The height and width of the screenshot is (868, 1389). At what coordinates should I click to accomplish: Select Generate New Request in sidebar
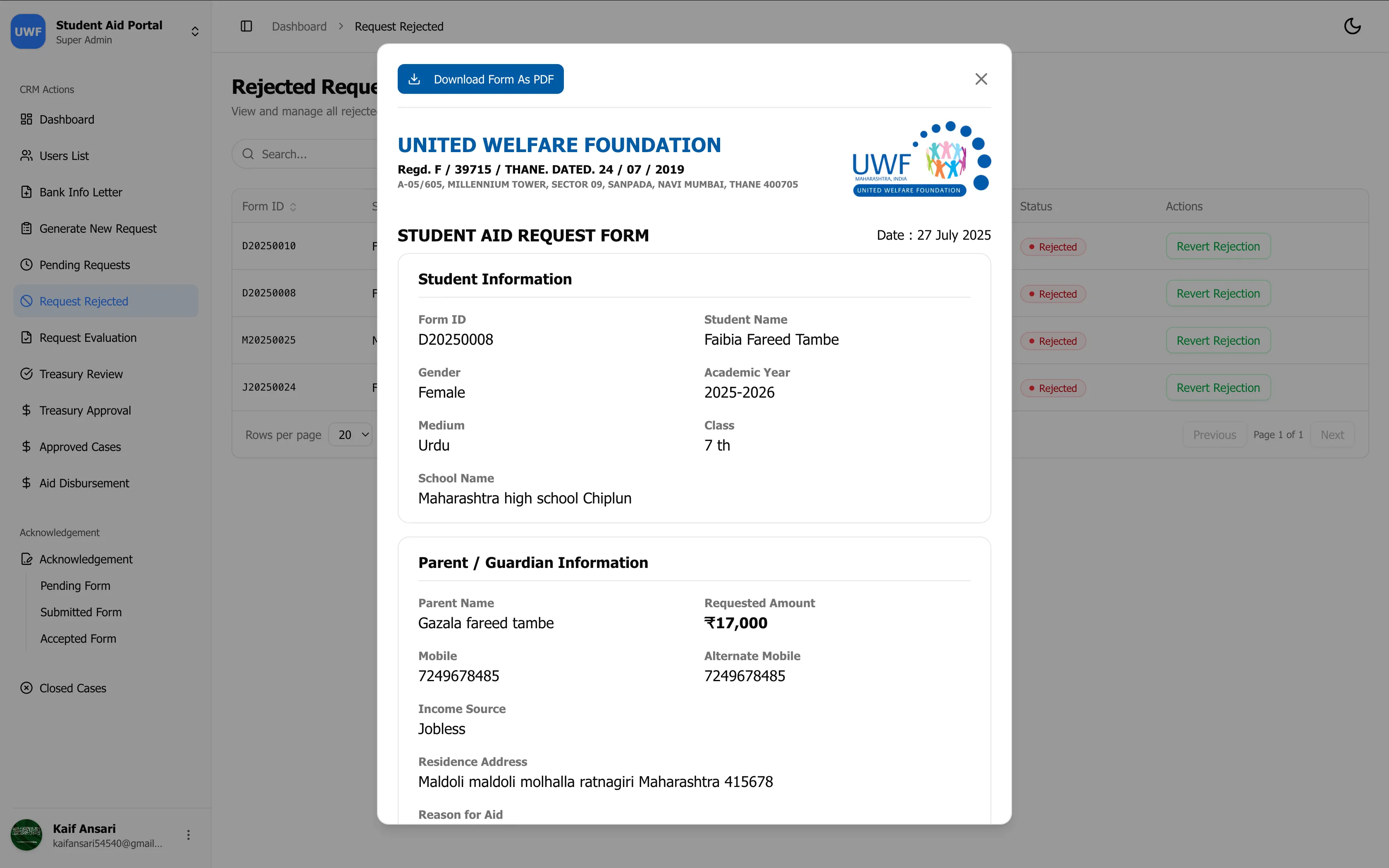pos(105,229)
